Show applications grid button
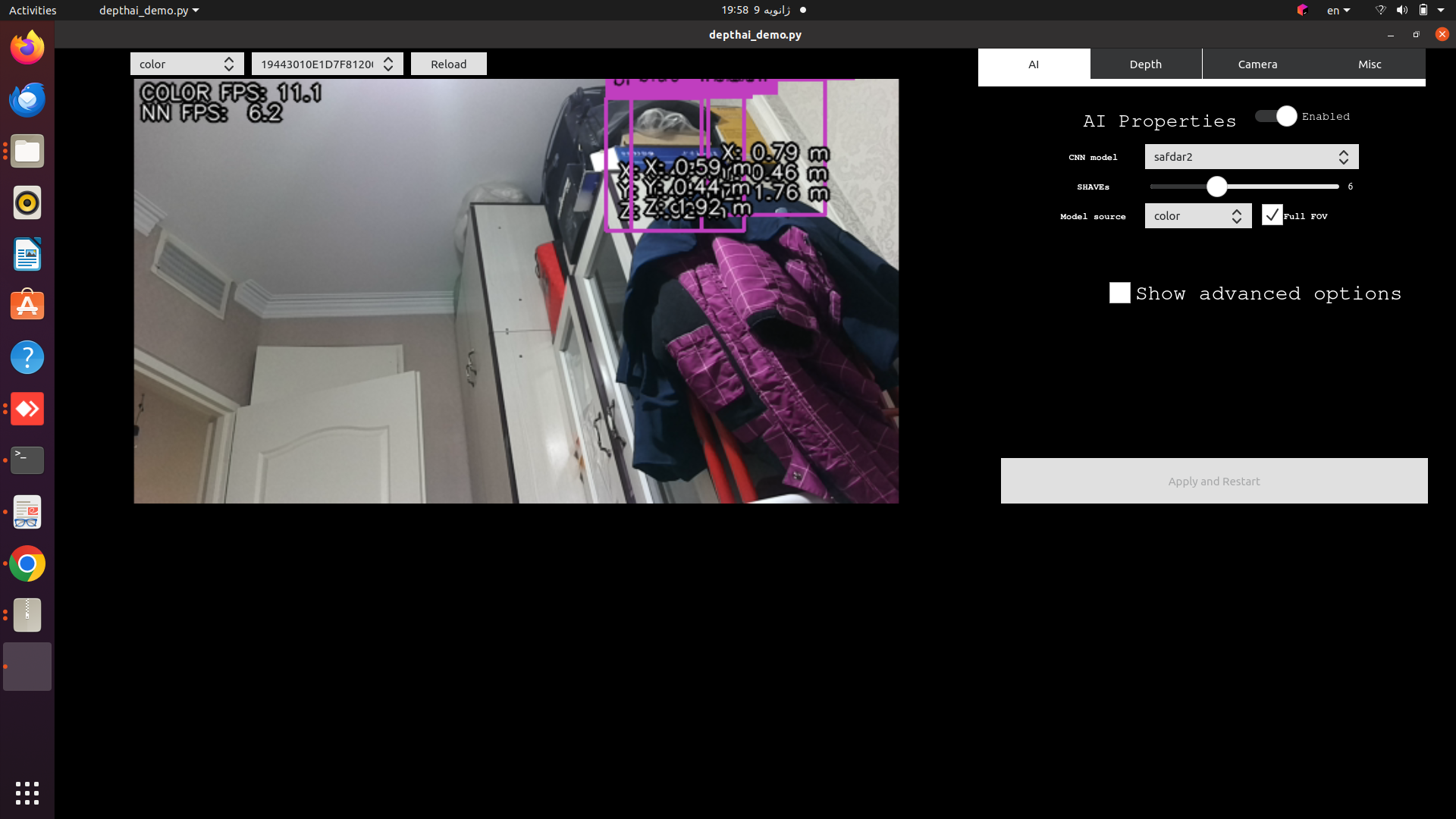The height and width of the screenshot is (819, 1456). (27, 793)
